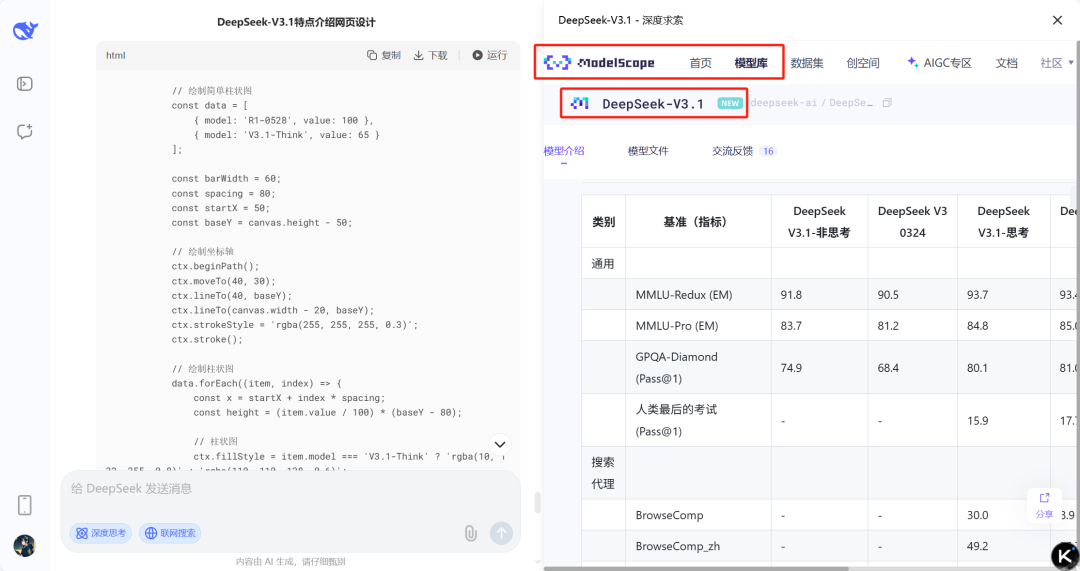Open the ModelScope logo home link
Viewport: 1080px width, 571px height.
pos(599,63)
